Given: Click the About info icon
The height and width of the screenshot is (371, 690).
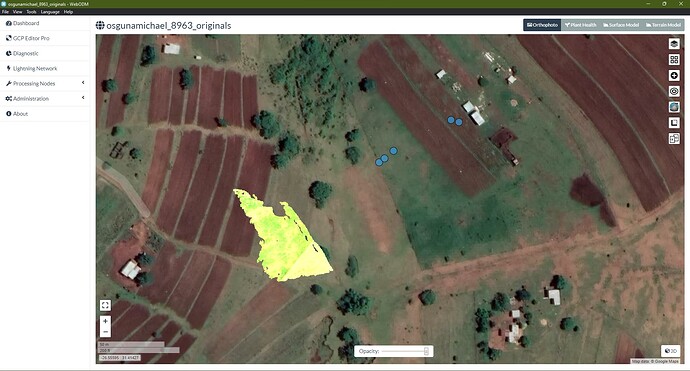Looking at the screenshot, I should (x=8, y=114).
